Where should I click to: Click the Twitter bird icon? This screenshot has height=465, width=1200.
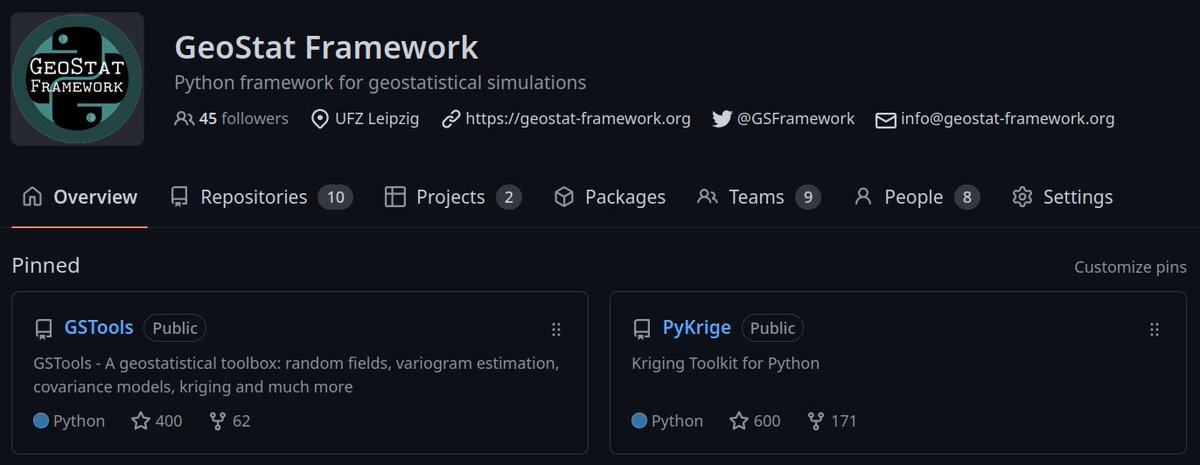click(x=722, y=119)
